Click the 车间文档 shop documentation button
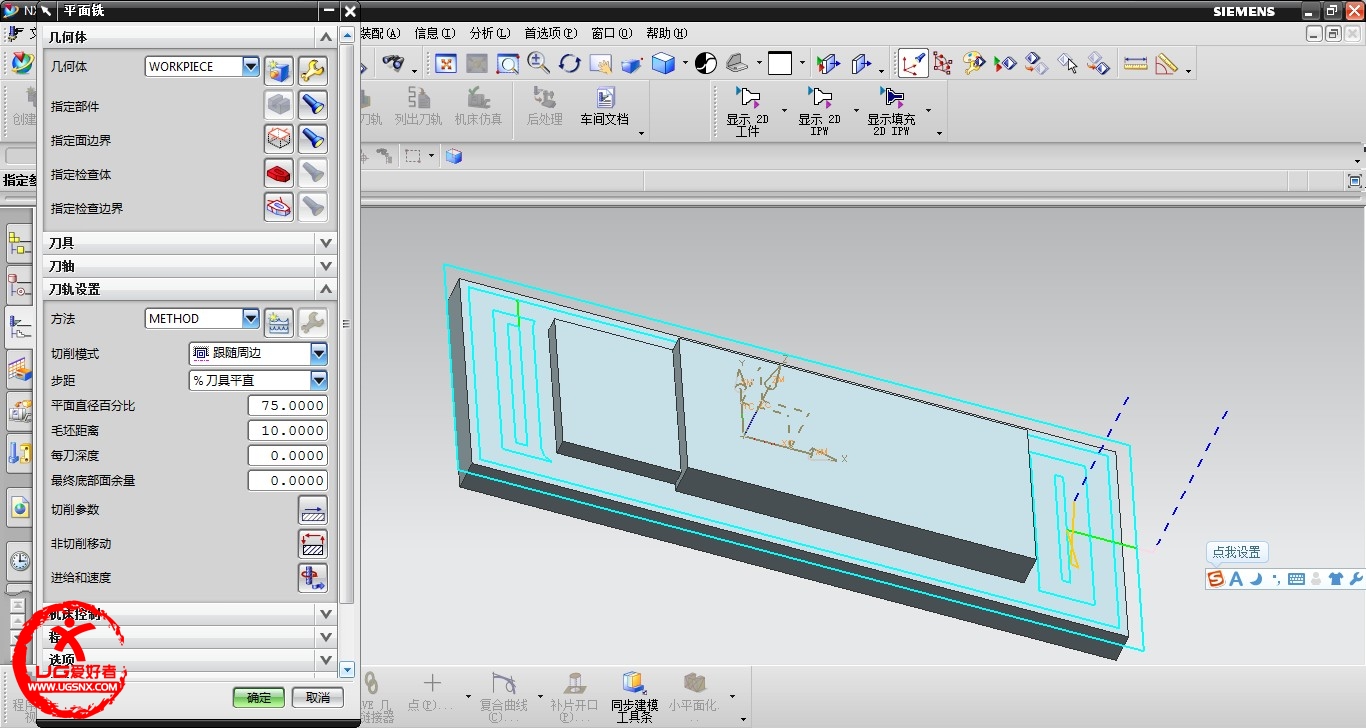Viewport: 1366px width, 728px height. 605,107
